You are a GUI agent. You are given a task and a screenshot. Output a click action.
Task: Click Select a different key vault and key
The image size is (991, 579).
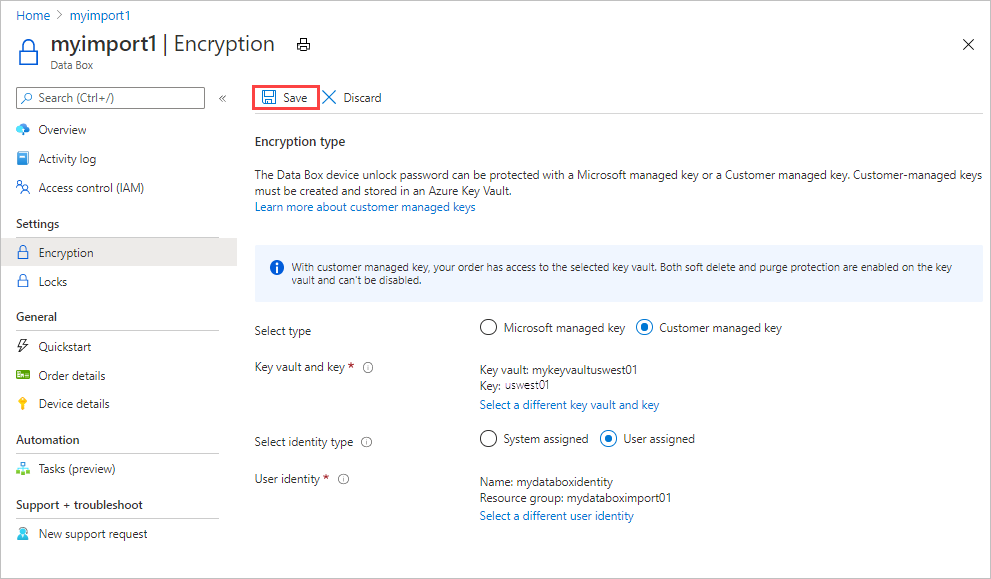569,405
